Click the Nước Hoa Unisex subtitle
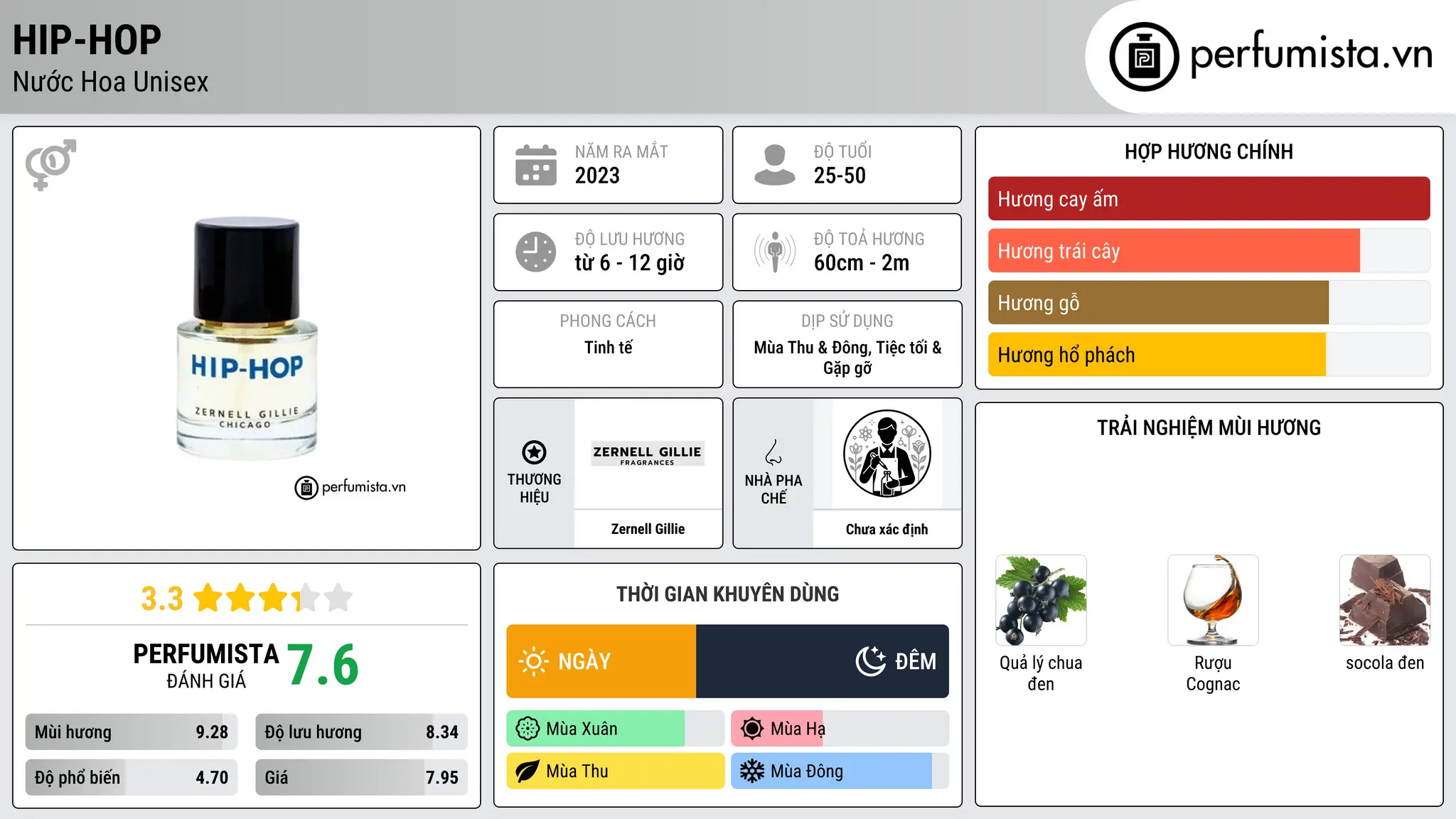This screenshot has width=1456, height=819. click(x=110, y=82)
